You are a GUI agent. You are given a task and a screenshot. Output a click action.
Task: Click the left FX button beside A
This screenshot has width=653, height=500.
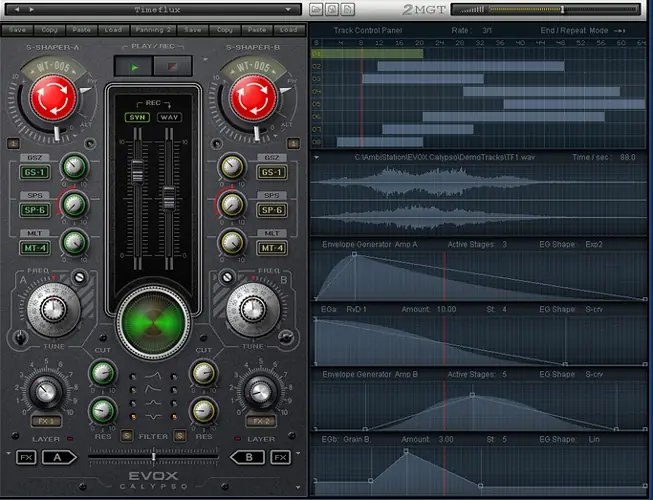[x=26, y=458]
